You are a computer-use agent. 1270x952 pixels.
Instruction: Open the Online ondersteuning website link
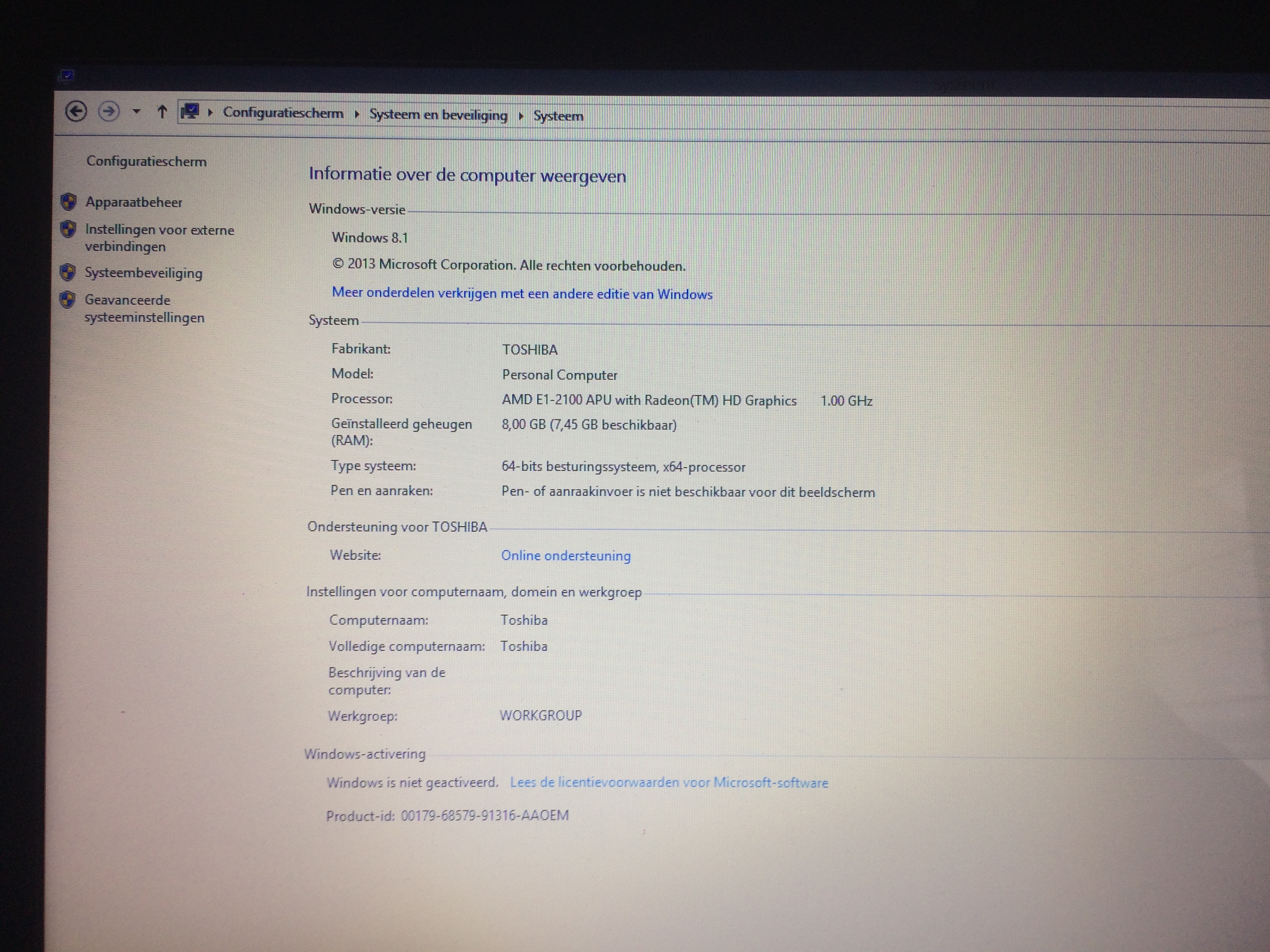click(x=565, y=555)
